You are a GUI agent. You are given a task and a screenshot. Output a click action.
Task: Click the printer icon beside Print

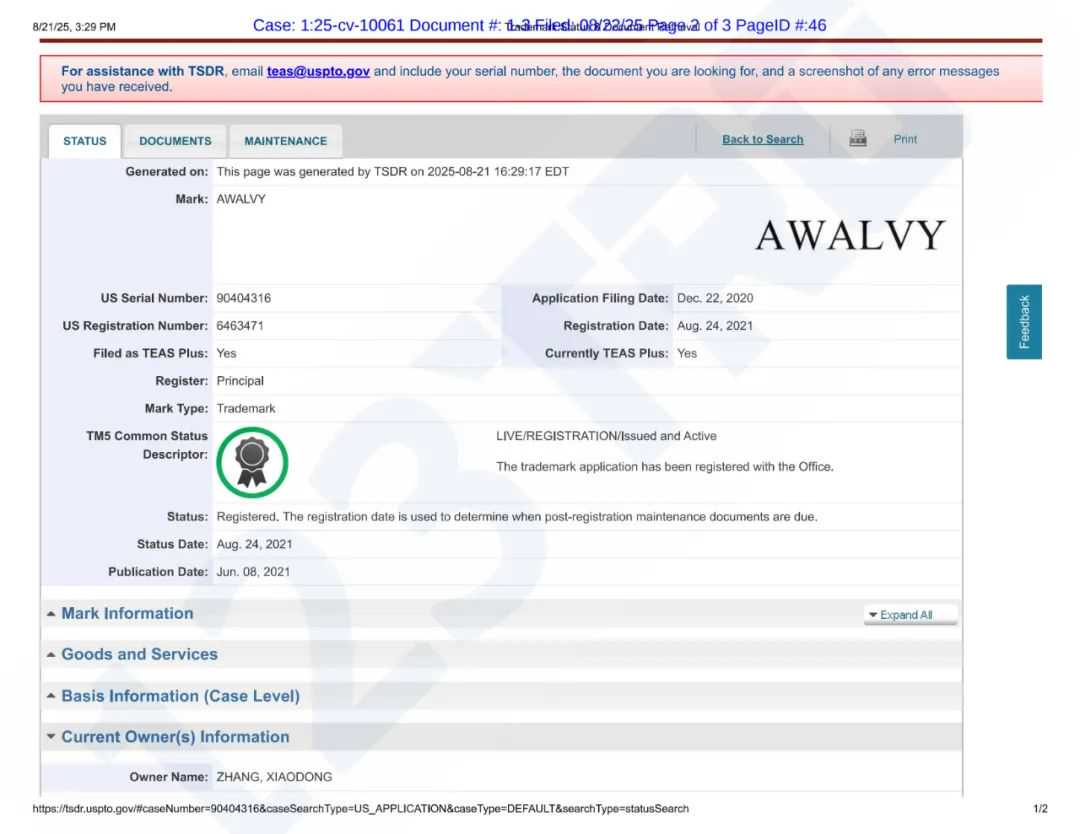[858, 138]
